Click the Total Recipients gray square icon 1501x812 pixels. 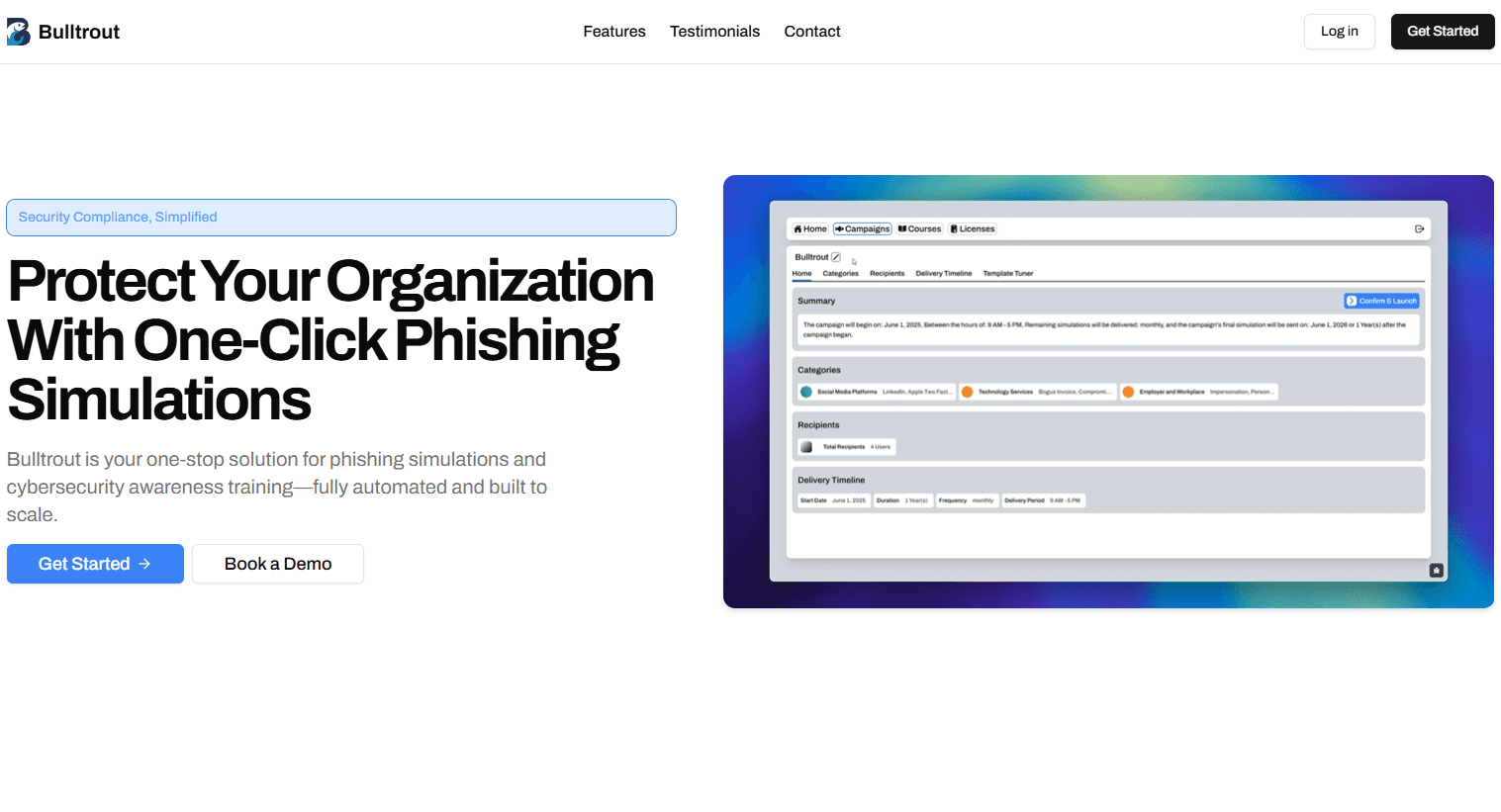(806, 447)
